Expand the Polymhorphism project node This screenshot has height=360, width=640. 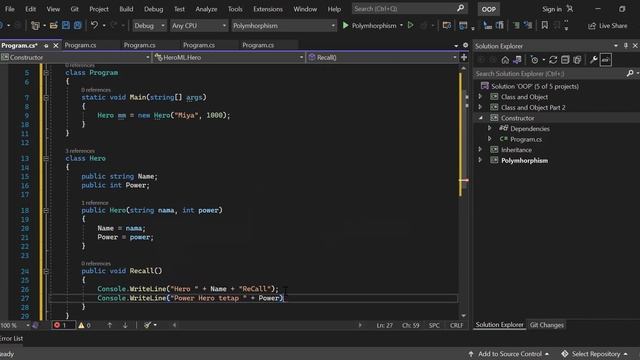tap(480, 160)
